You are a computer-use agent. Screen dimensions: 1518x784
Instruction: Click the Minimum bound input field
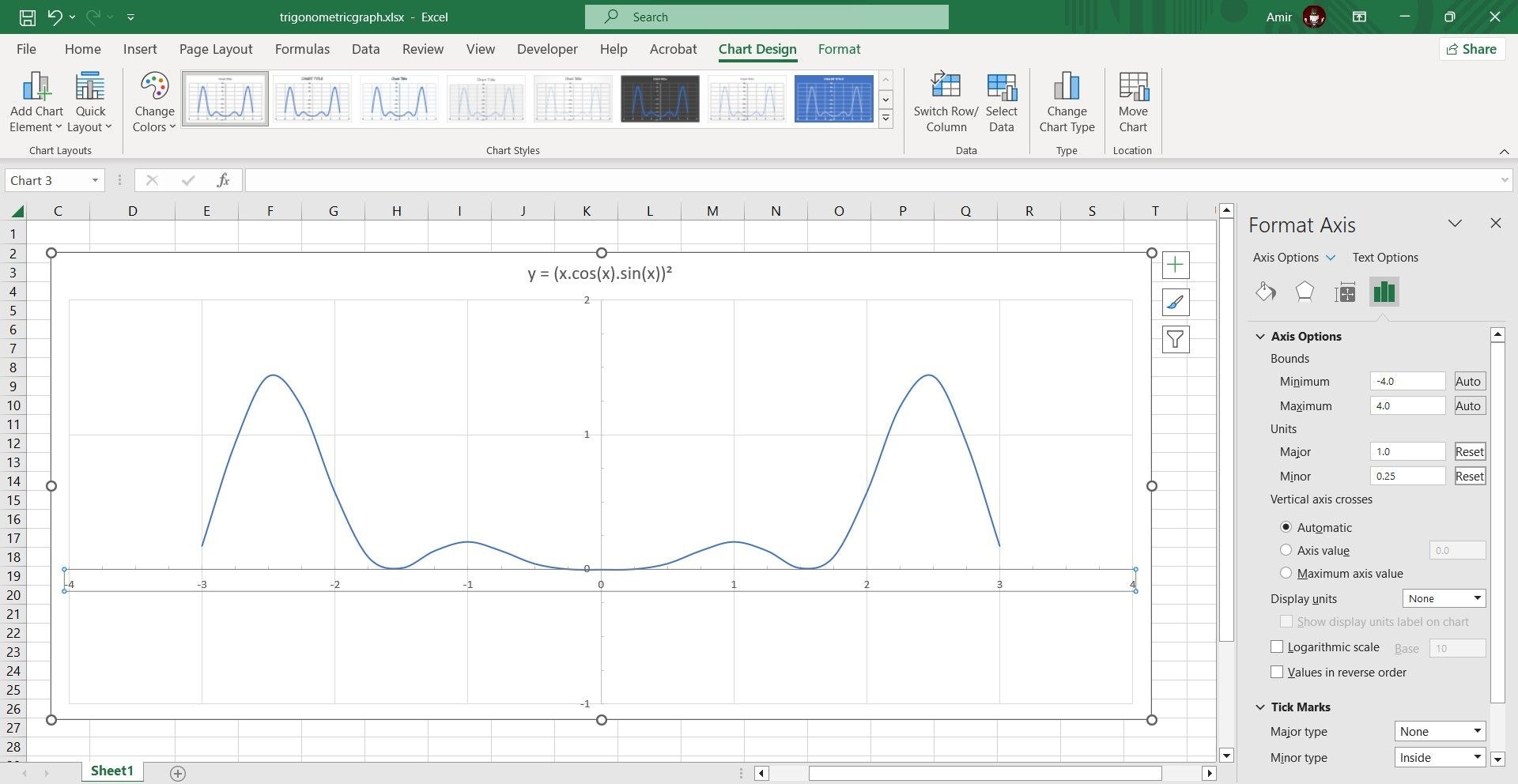pos(1407,382)
